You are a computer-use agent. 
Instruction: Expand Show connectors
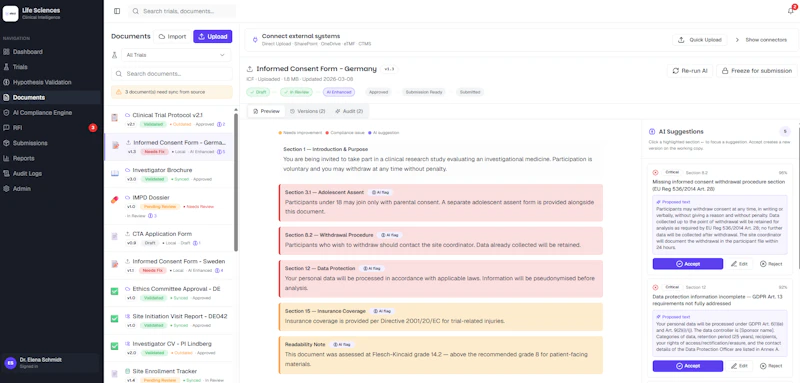tap(762, 40)
